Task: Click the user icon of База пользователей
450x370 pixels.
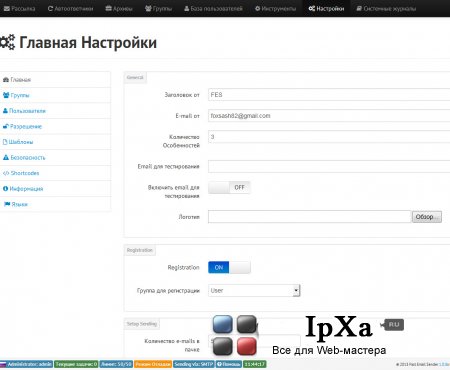Action: pyautogui.click(x=187, y=9)
